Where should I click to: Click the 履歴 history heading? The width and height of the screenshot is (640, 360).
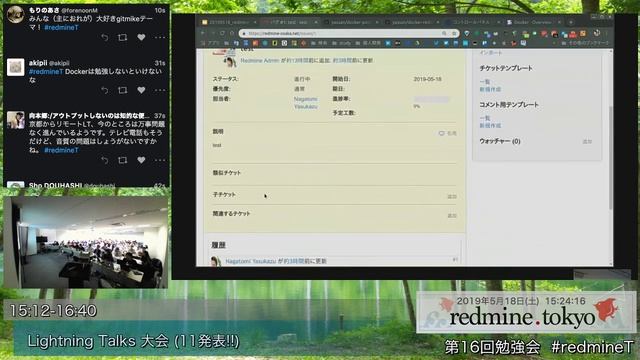[218, 245]
